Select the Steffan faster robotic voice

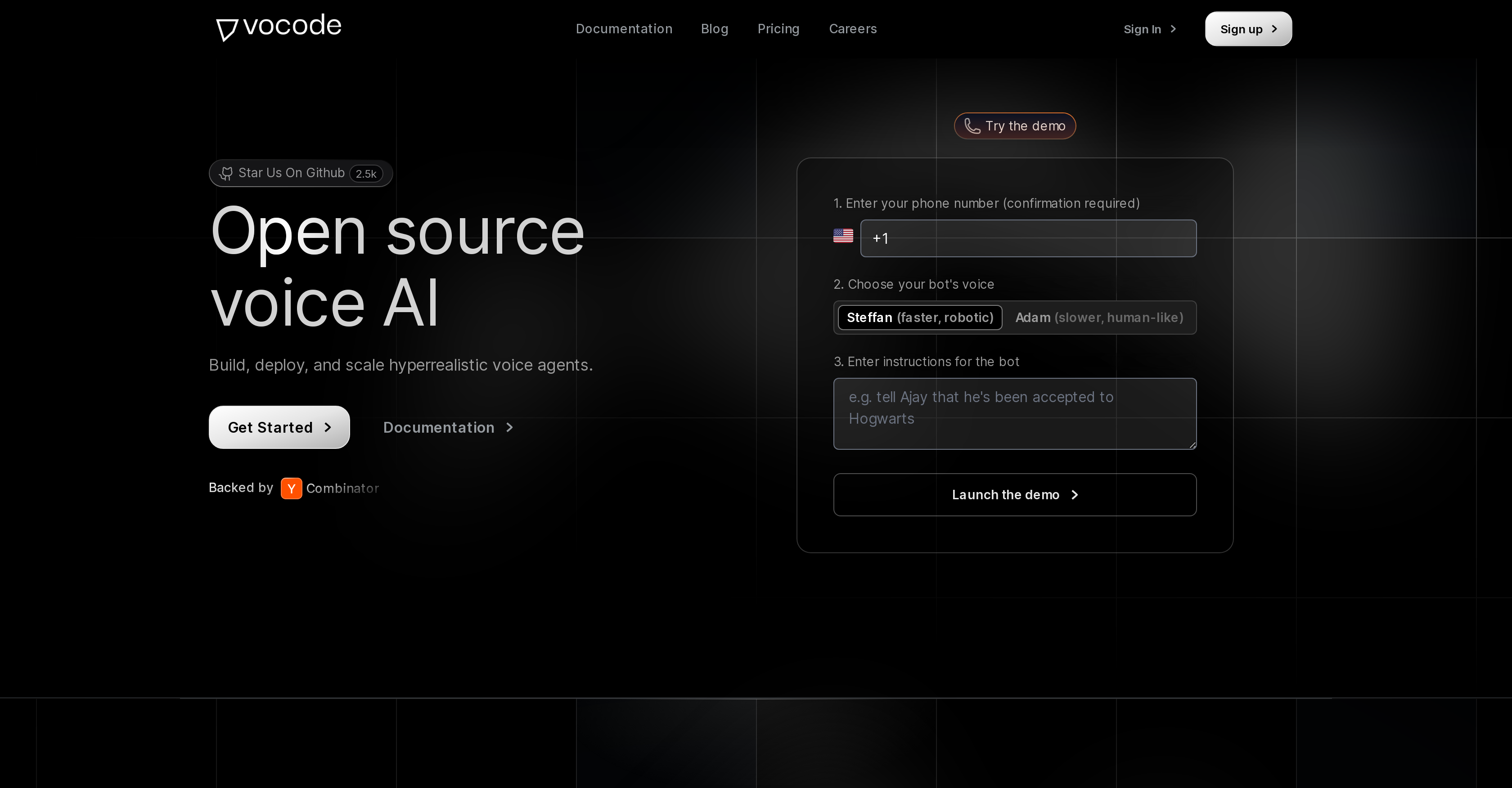click(919, 318)
